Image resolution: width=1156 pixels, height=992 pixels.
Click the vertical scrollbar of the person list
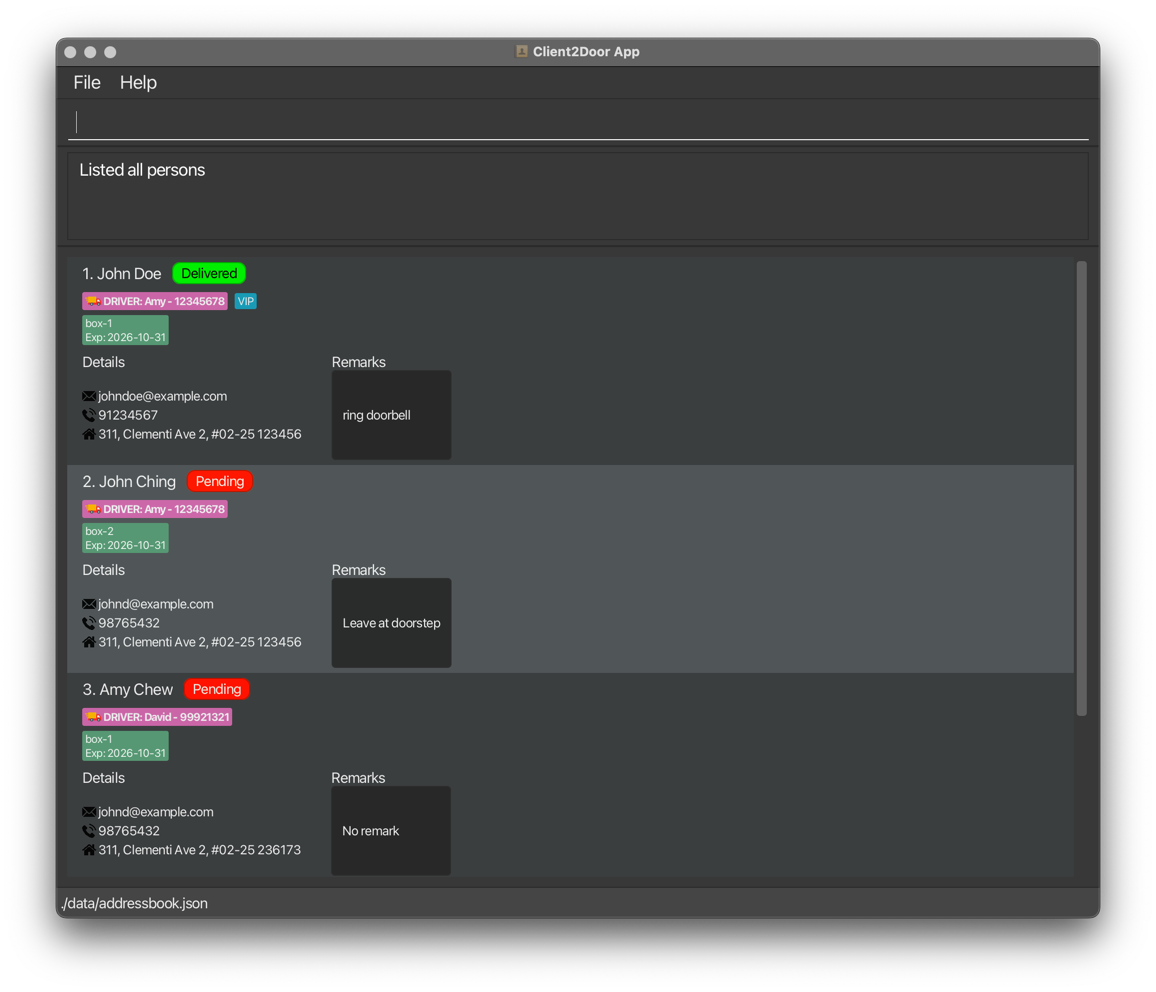(1081, 488)
